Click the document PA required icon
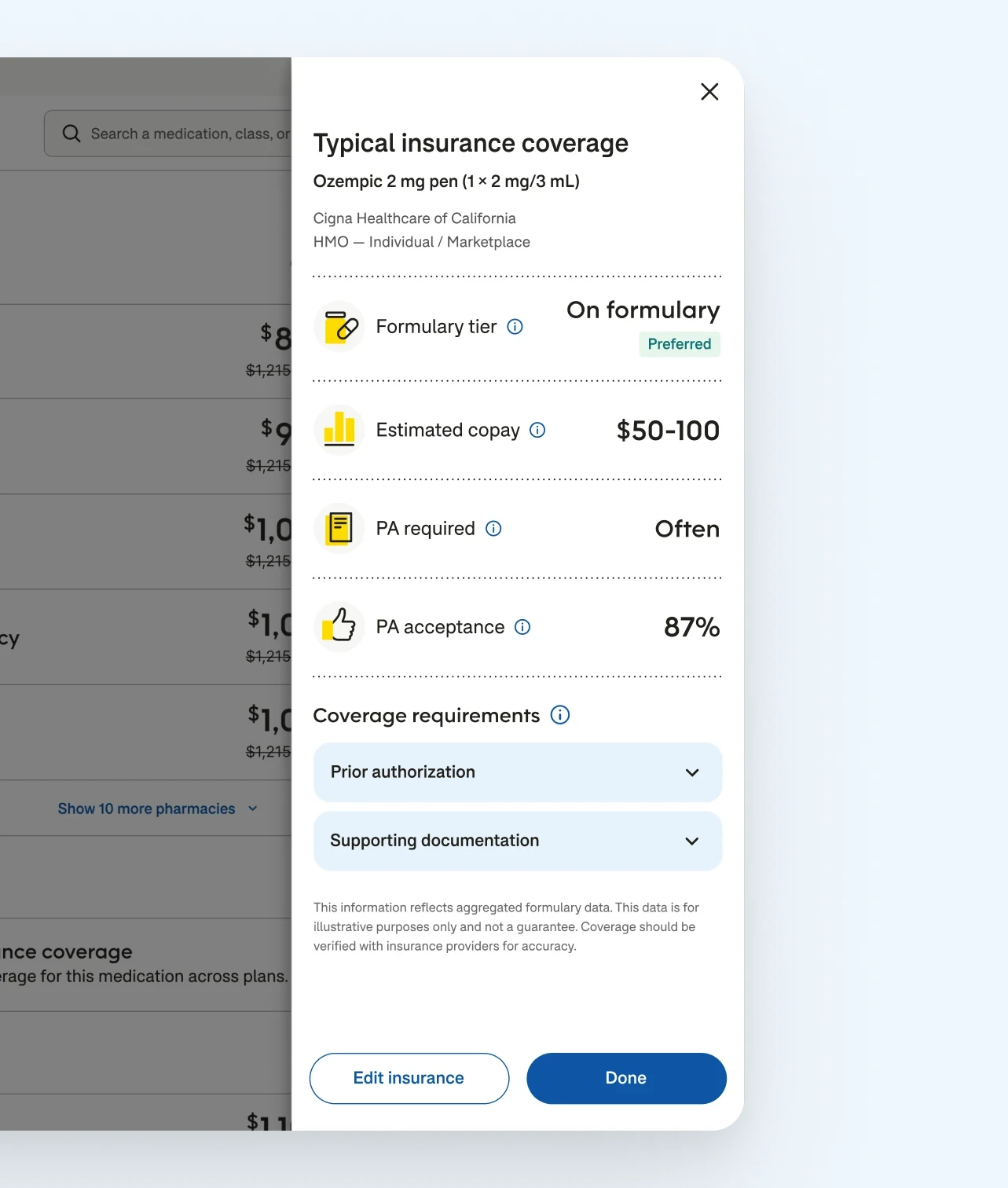This screenshot has height=1188, width=1008. 339,529
